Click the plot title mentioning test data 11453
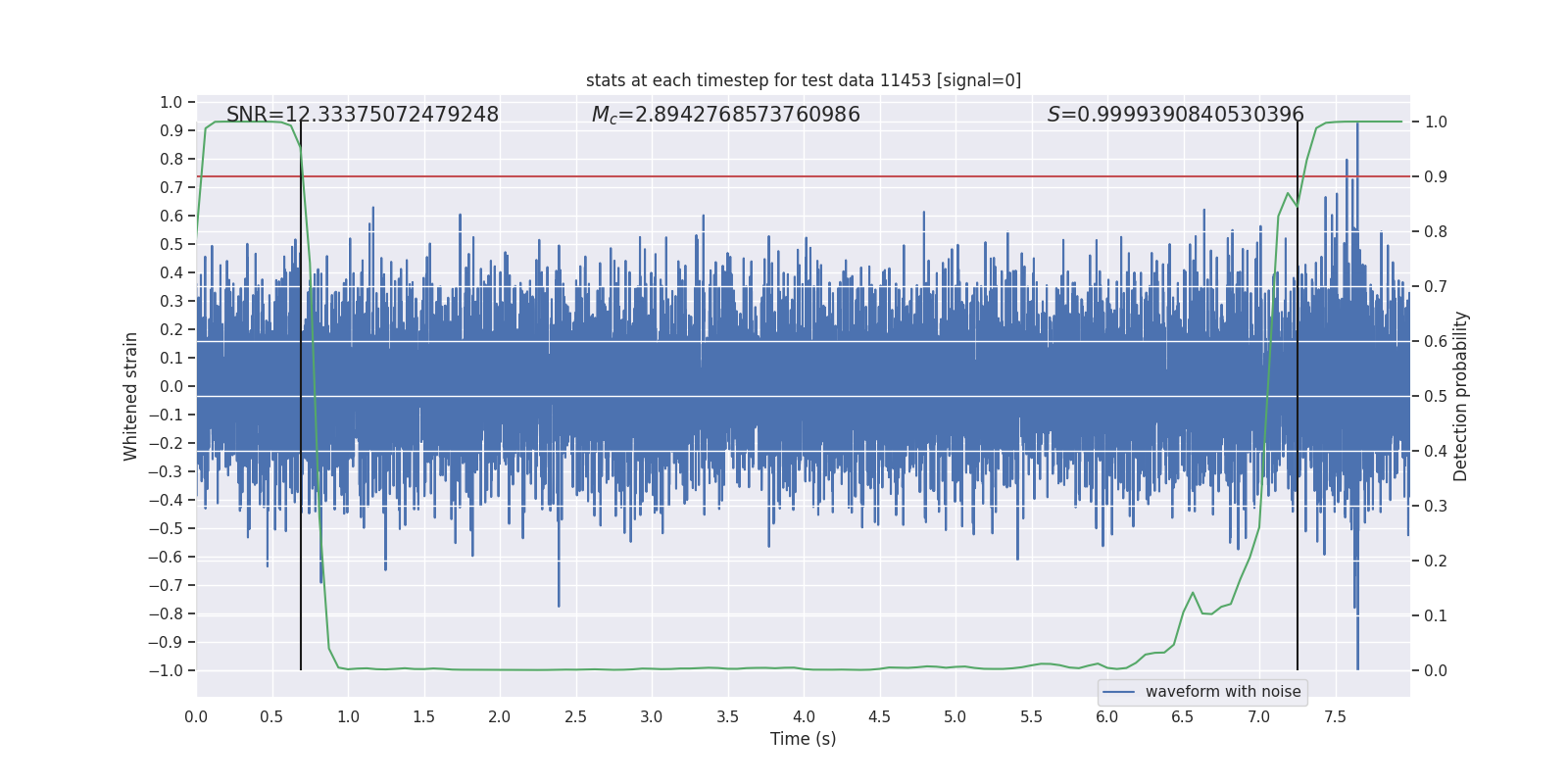This screenshot has width=1568, height=784. point(803,80)
